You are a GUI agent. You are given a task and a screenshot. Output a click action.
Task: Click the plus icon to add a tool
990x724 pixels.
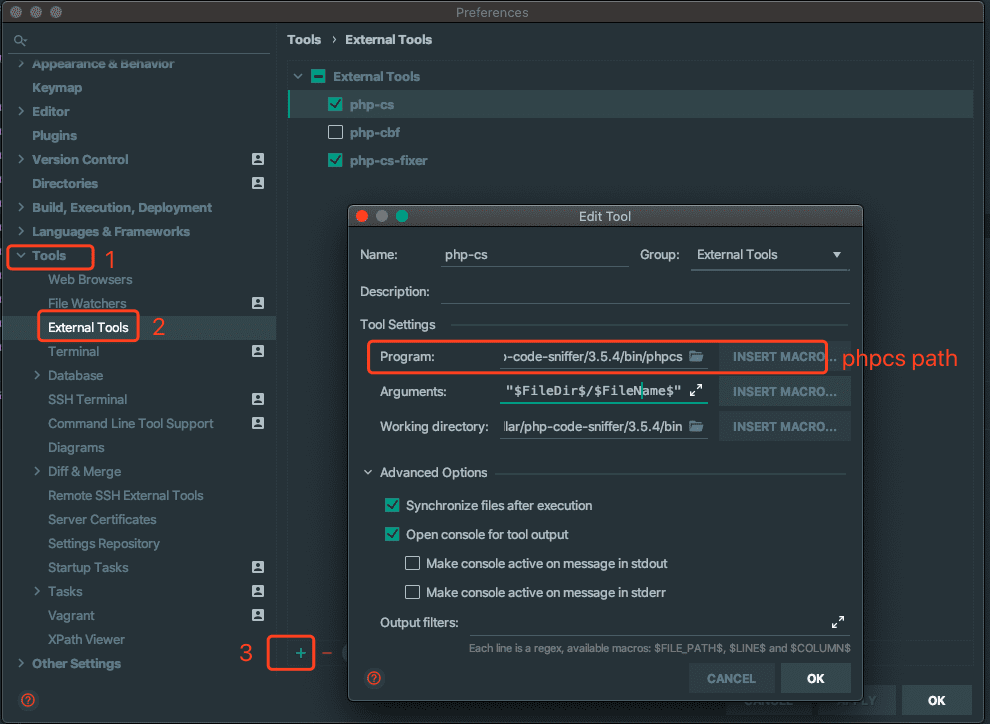point(301,653)
